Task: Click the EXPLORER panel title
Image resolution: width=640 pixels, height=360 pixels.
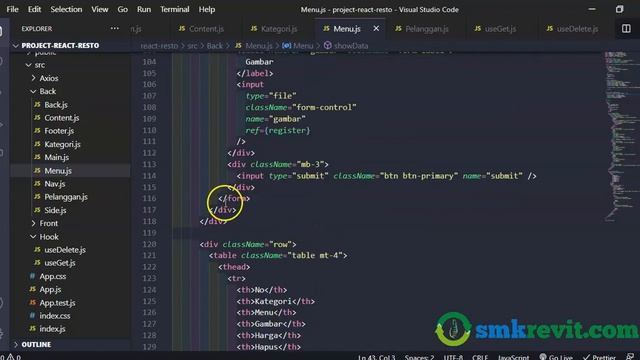Action: 37,29
